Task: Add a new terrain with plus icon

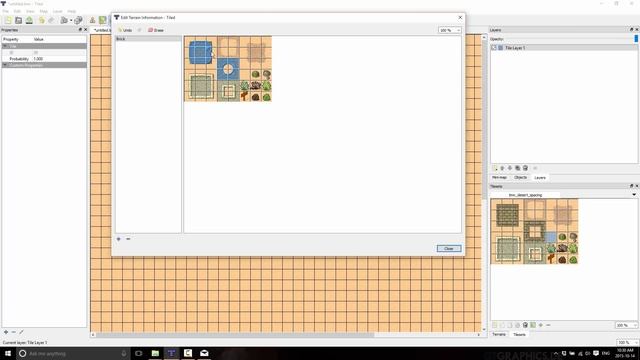Action: (119, 239)
